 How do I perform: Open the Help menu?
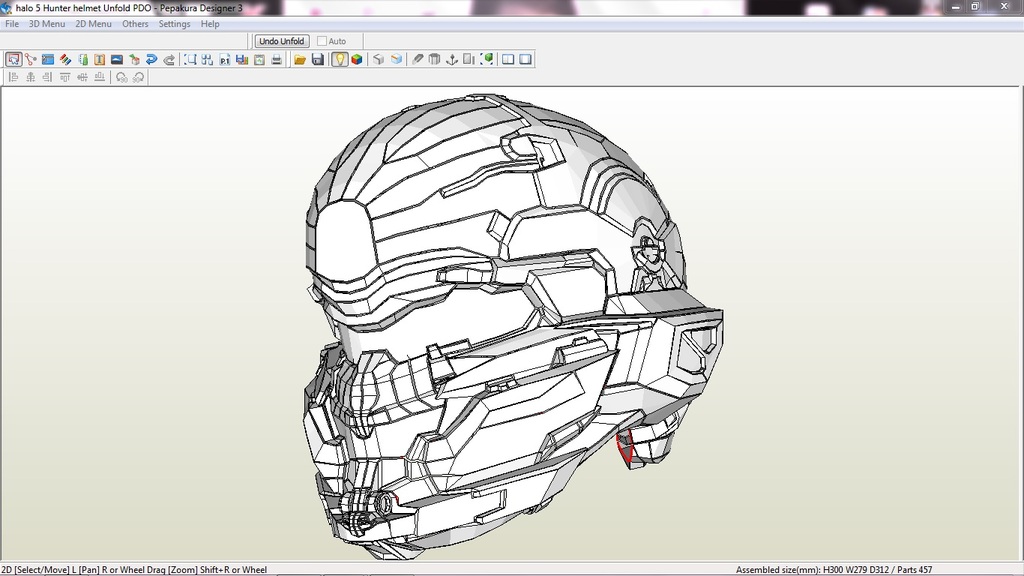(x=210, y=24)
